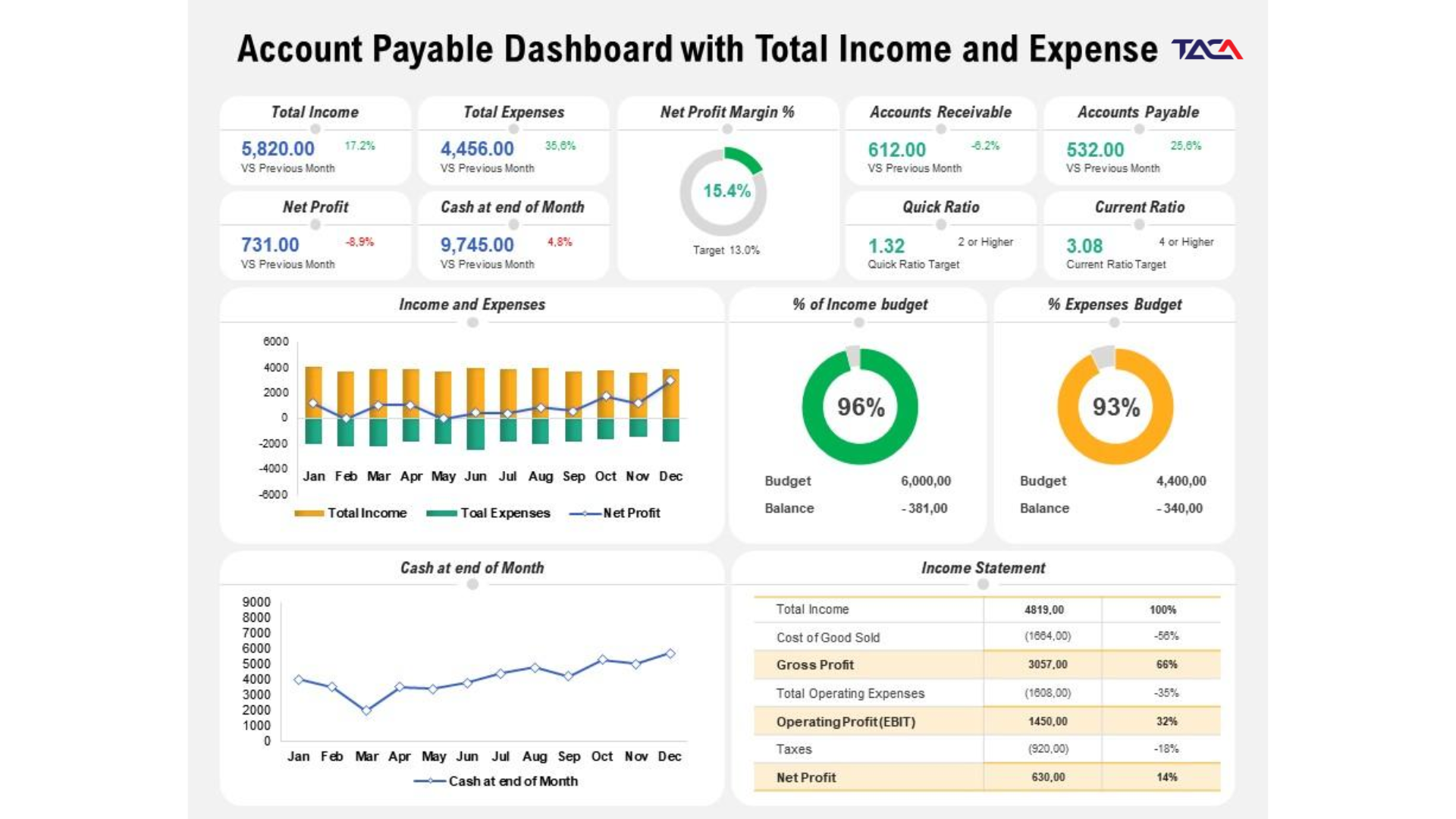Screen dimensions: 1456x819
Task: Select the Gross Profit row label
Action: click(815, 665)
